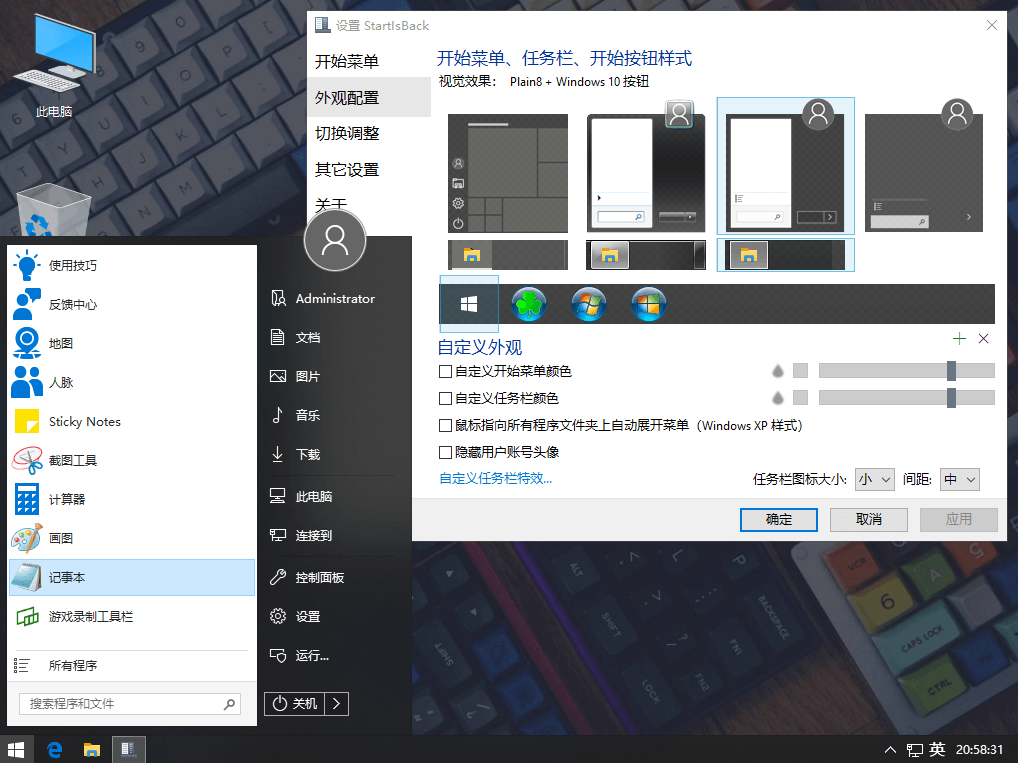Open File Explorer from taskbar
Image resolution: width=1018 pixels, height=763 pixels.
click(x=92, y=749)
